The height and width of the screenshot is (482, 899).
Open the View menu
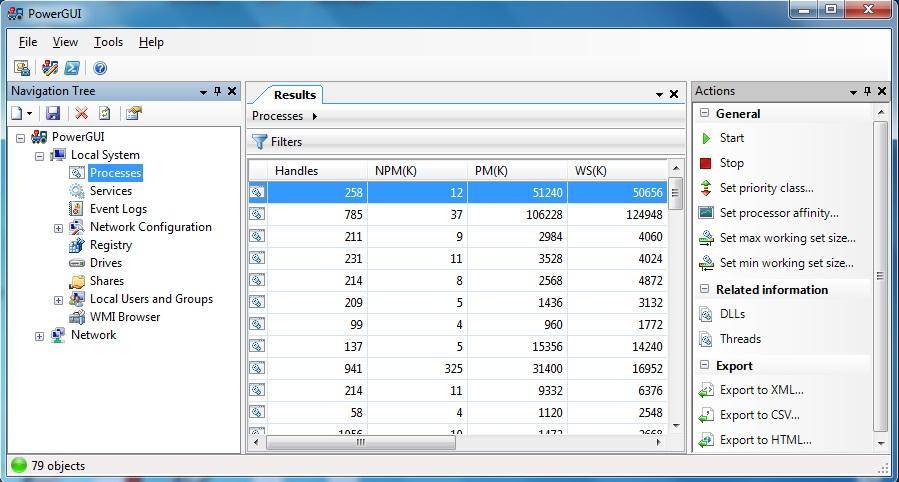pyautogui.click(x=65, y=42)
